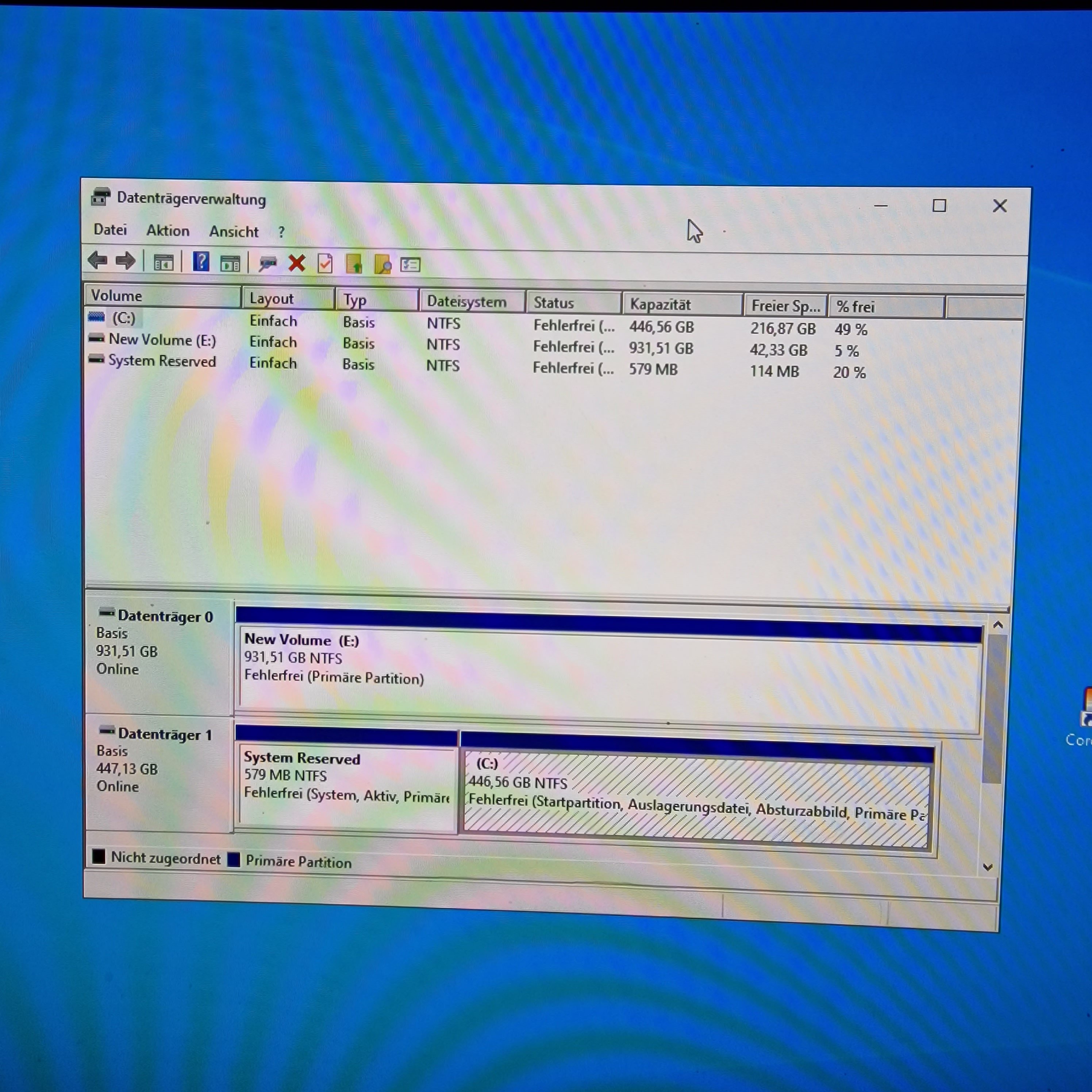Select System Reserved partition block
This screenshot has height=1092, width=1092.
(x=346, y=783)
